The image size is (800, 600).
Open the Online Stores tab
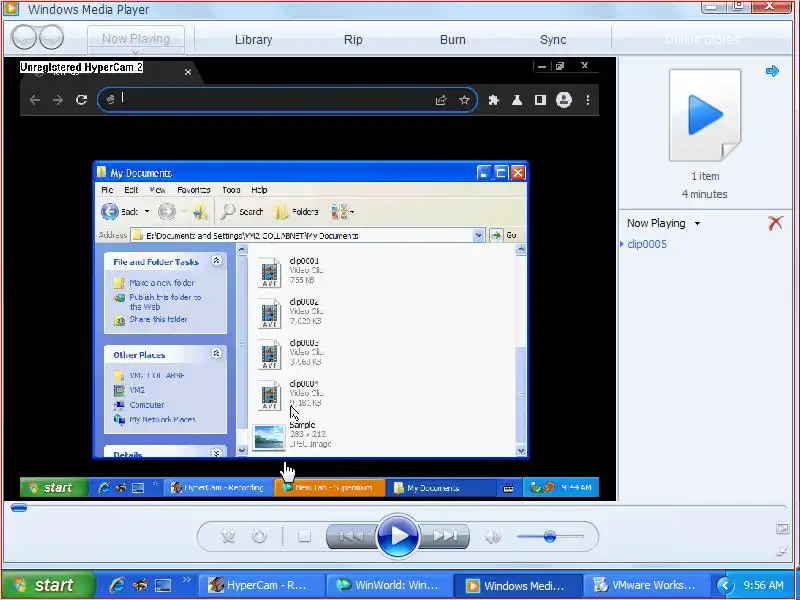pyautogui.click(x=702, y=40)
